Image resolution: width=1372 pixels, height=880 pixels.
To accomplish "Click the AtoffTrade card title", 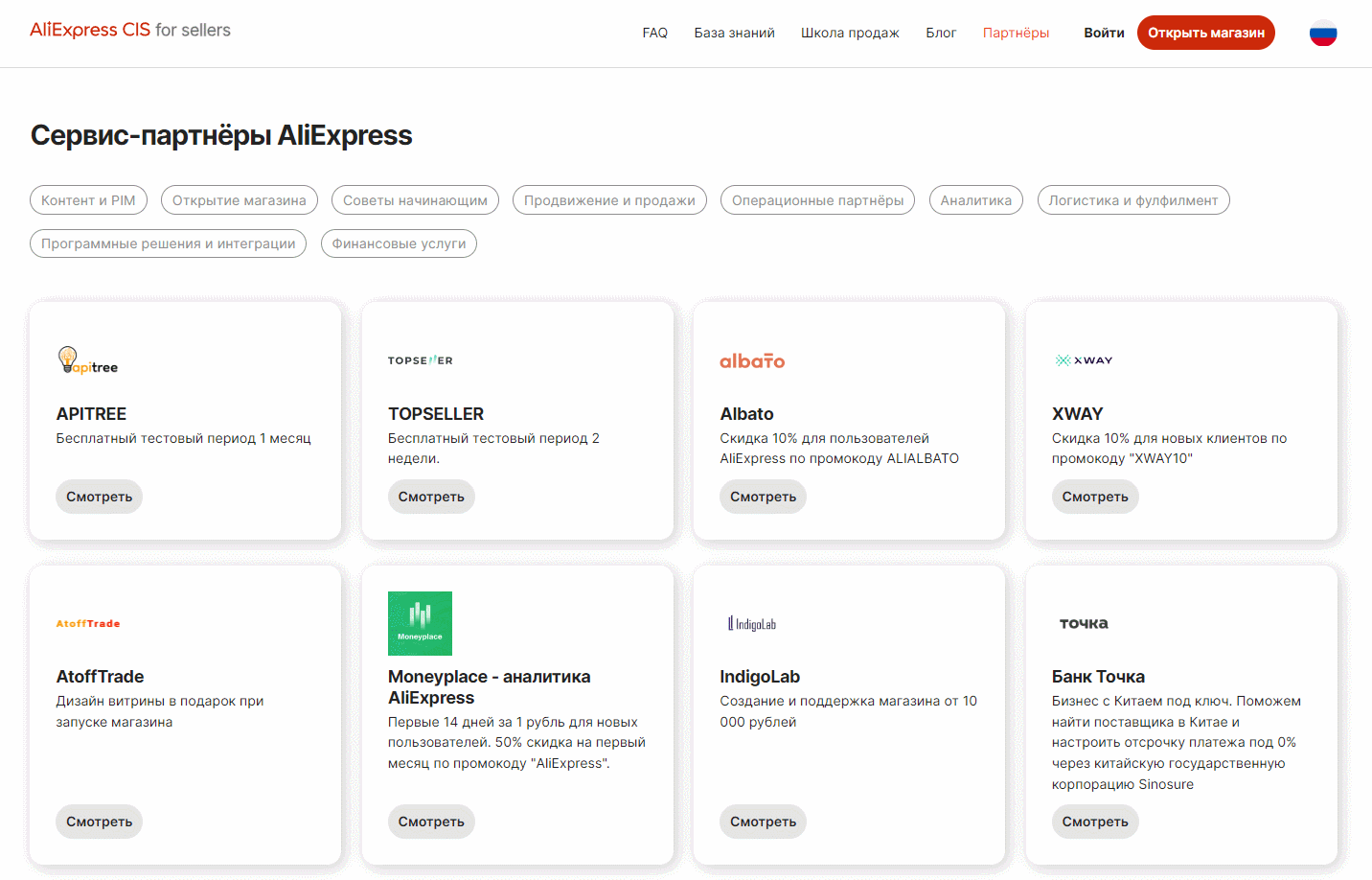I will 100,677.
